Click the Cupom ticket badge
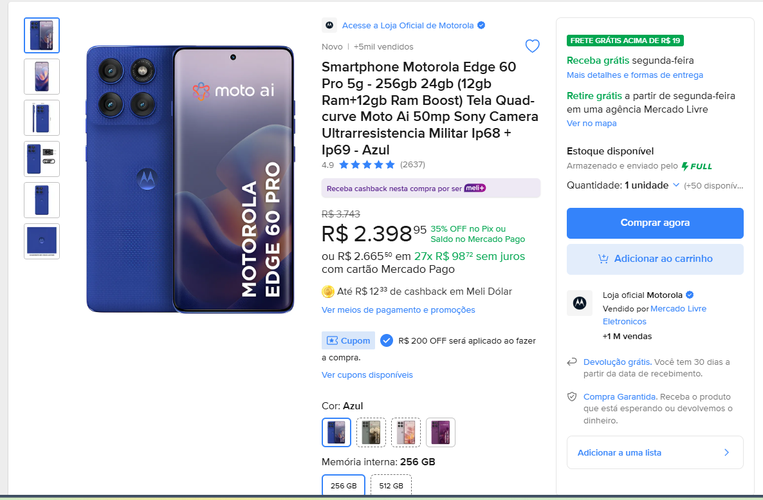Screen dimensions: 763x500 tap(348, 340)
